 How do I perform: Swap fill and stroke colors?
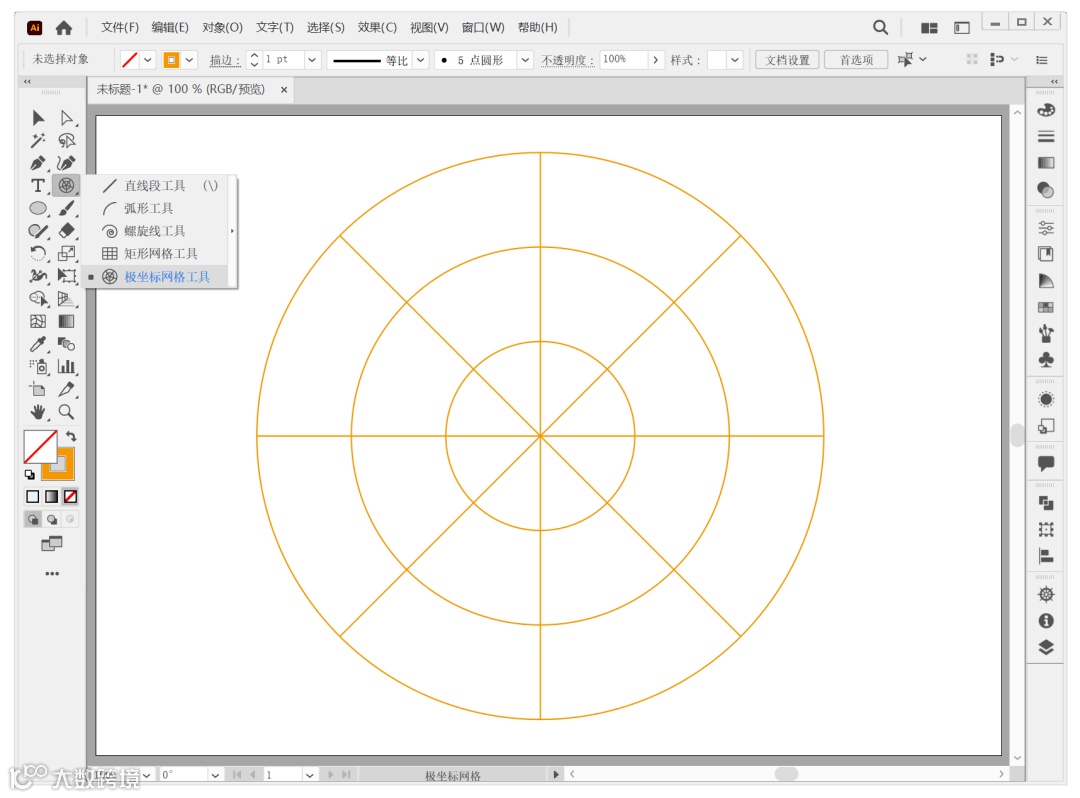tap(71, 437)
